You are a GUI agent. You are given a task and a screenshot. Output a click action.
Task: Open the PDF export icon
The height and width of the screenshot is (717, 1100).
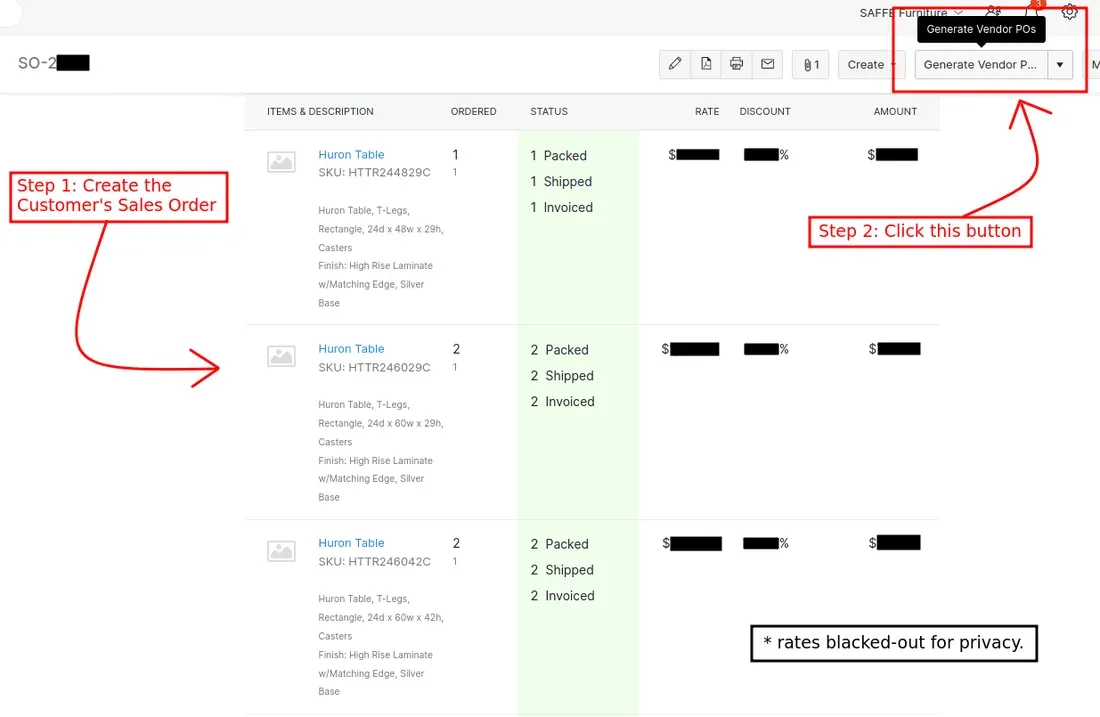706,64
